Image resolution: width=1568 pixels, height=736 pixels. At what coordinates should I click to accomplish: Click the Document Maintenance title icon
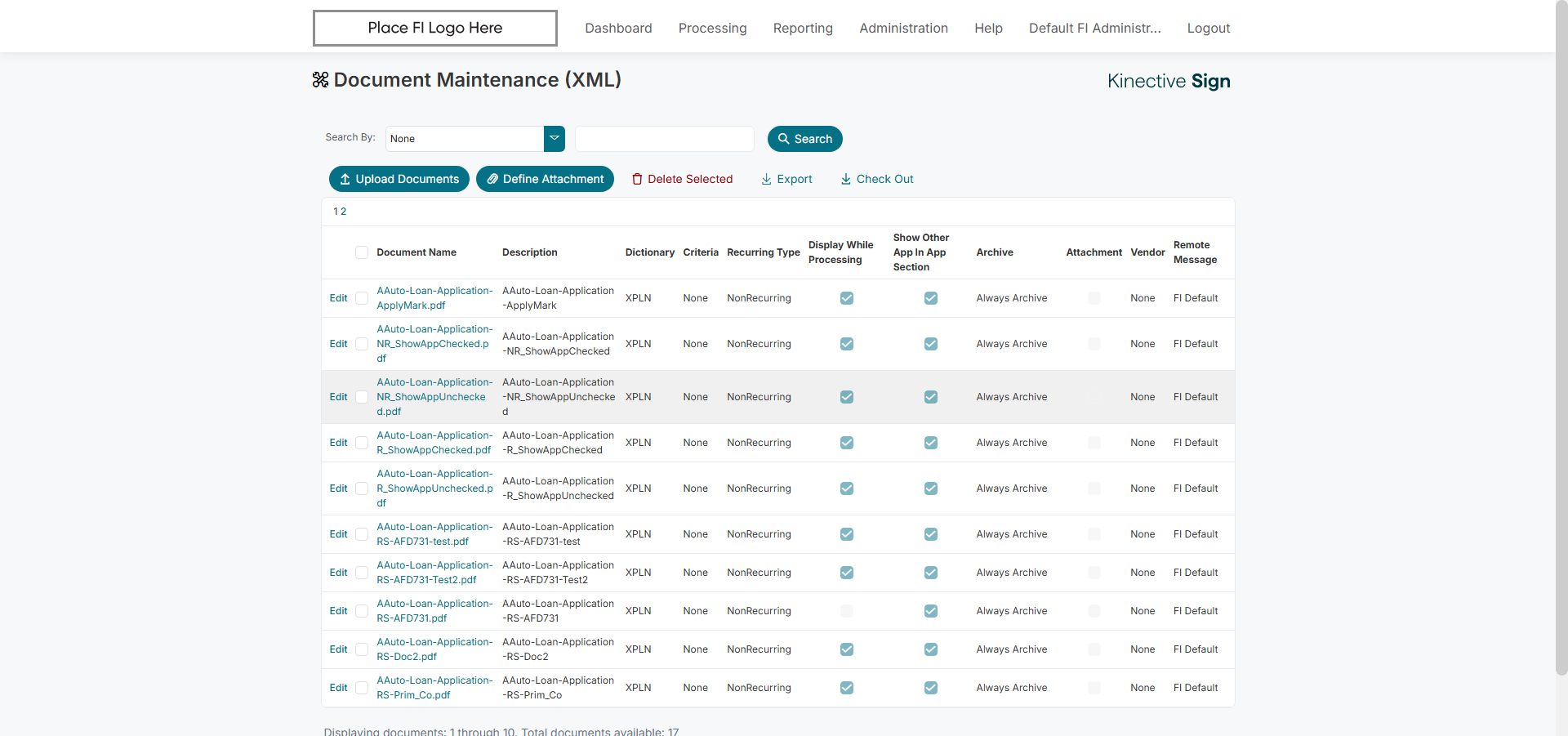(x=320, y=80)
